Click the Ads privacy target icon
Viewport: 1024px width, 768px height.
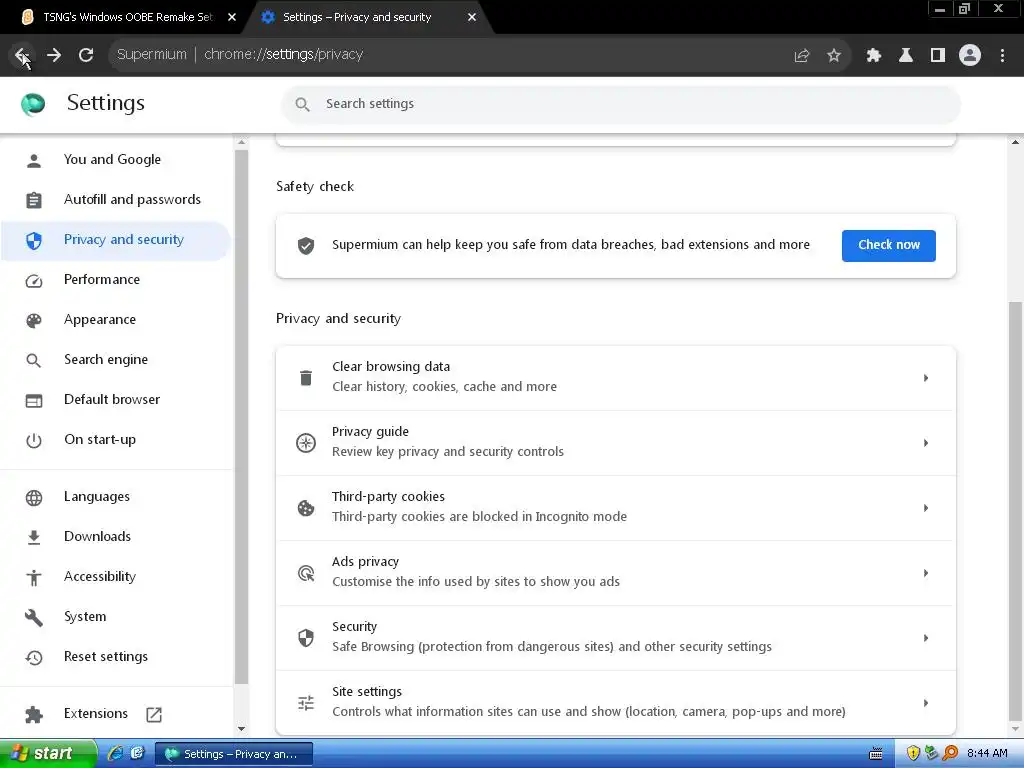[x=306, y=573]
